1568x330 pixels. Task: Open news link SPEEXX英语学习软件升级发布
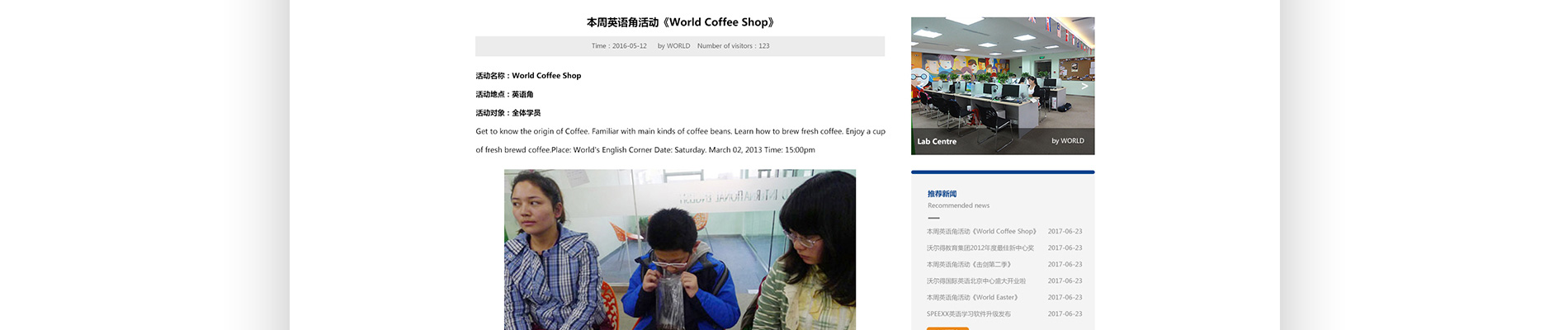[968, 313]
